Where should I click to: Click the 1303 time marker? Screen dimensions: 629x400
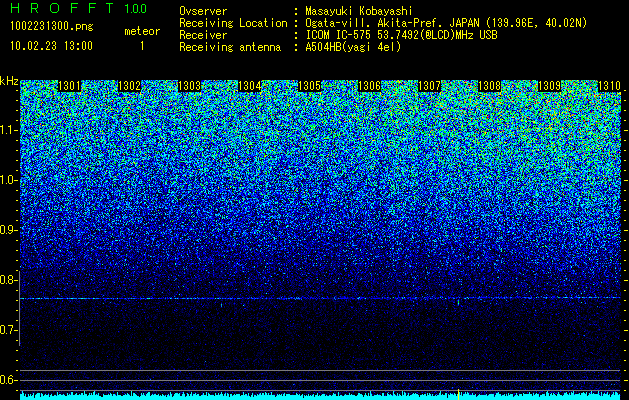pos(189,86)
